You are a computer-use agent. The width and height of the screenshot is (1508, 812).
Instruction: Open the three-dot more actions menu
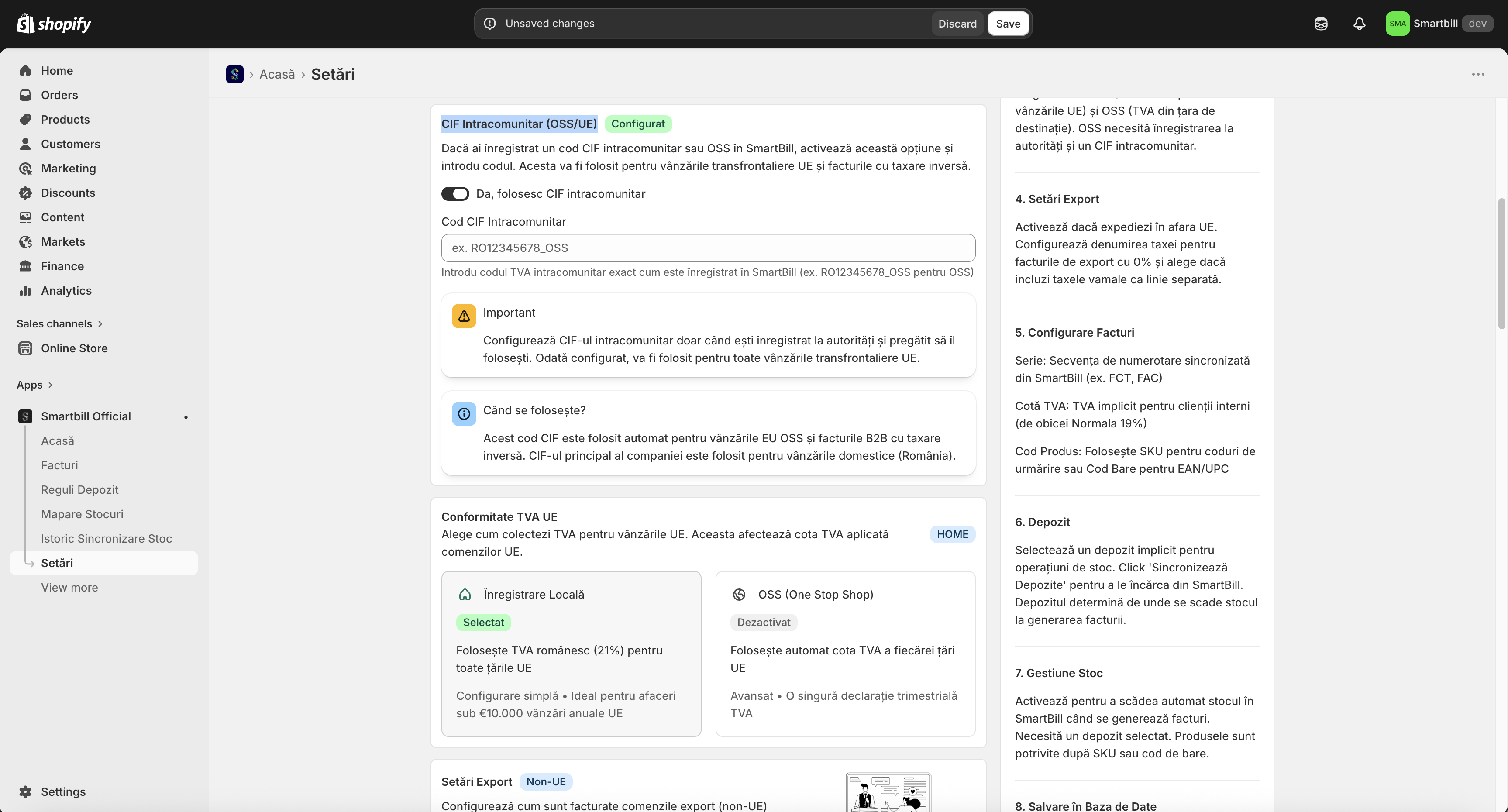coord(1478,74)
